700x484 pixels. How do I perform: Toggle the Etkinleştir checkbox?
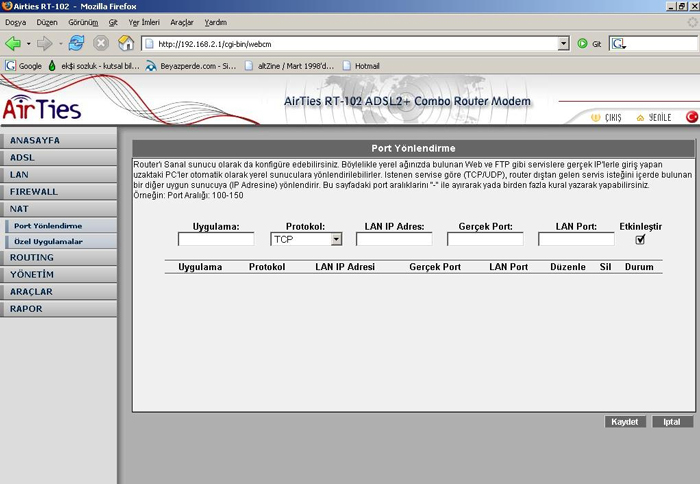[640, 240]
